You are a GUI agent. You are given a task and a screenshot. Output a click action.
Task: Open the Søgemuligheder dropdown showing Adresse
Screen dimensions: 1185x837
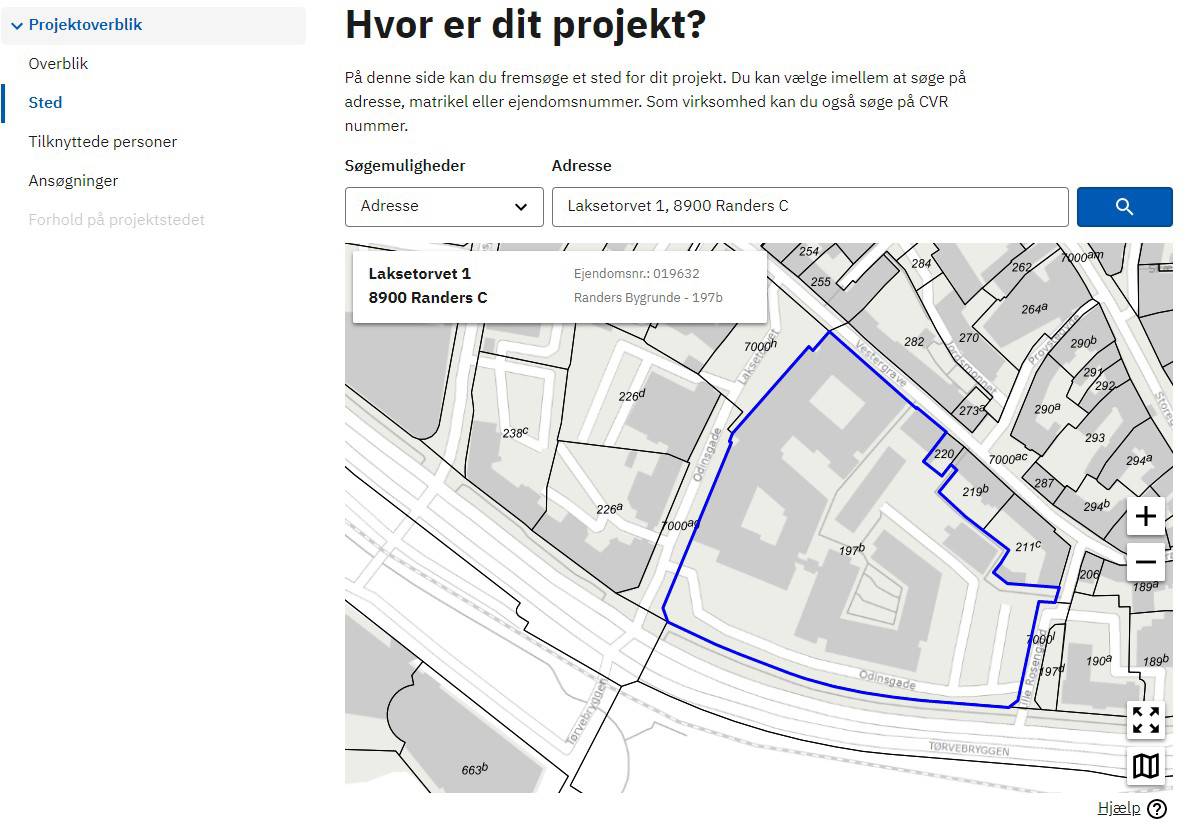click(x=444, y=207)
